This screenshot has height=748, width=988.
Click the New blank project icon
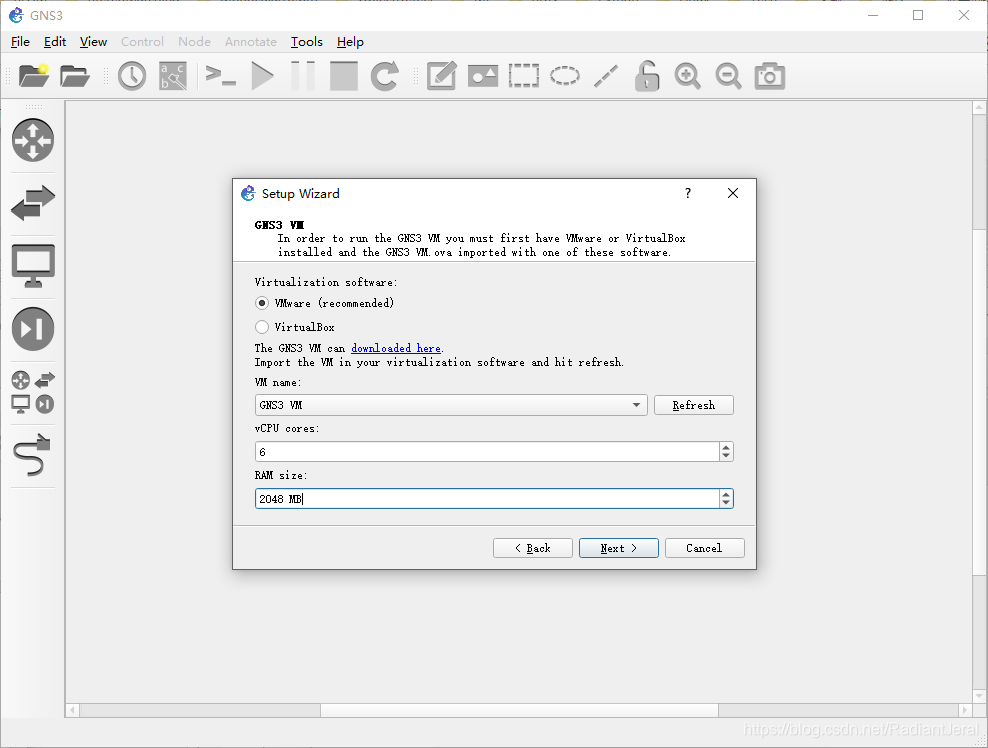tap(34, 76)
